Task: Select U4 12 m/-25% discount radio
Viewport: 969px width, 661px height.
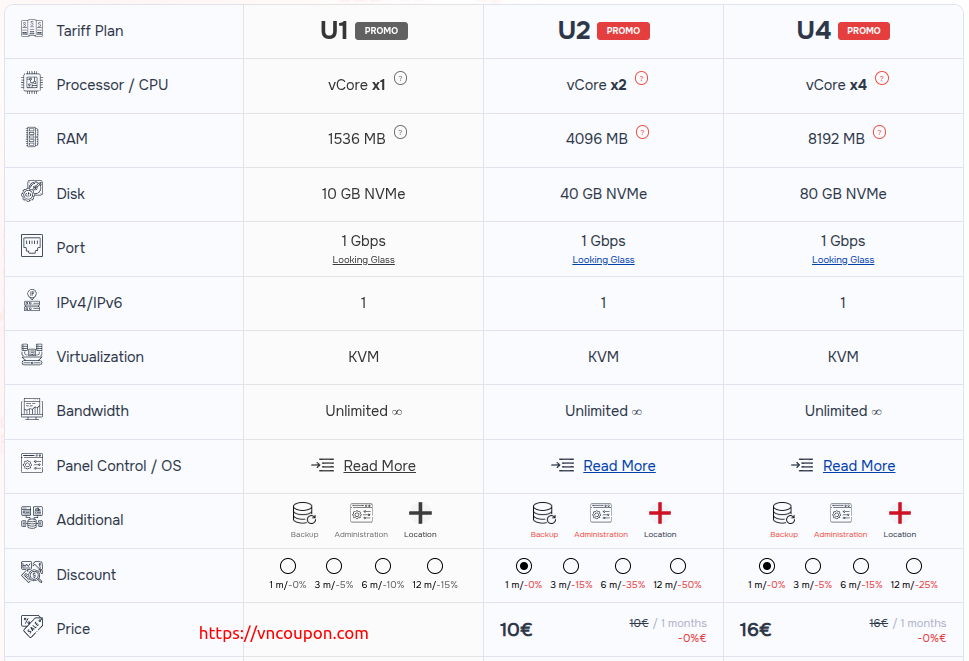Action: click(x=914, y=566)
